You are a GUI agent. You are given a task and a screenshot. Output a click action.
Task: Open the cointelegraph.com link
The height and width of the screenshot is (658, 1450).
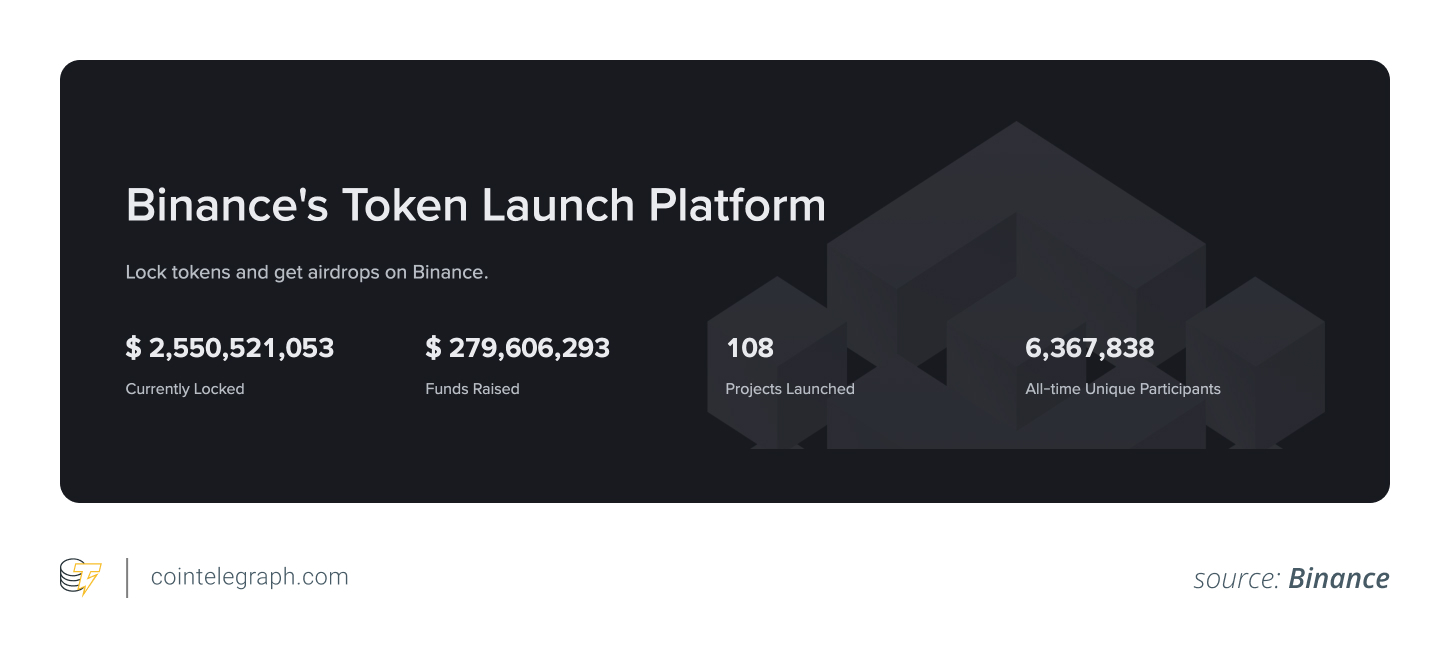click(x=248, y=577)
